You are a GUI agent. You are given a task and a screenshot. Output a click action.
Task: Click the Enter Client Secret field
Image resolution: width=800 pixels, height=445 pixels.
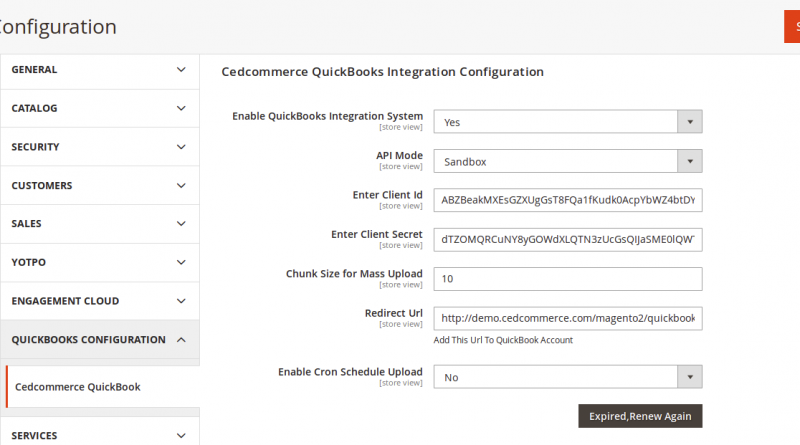click(567, 239)
